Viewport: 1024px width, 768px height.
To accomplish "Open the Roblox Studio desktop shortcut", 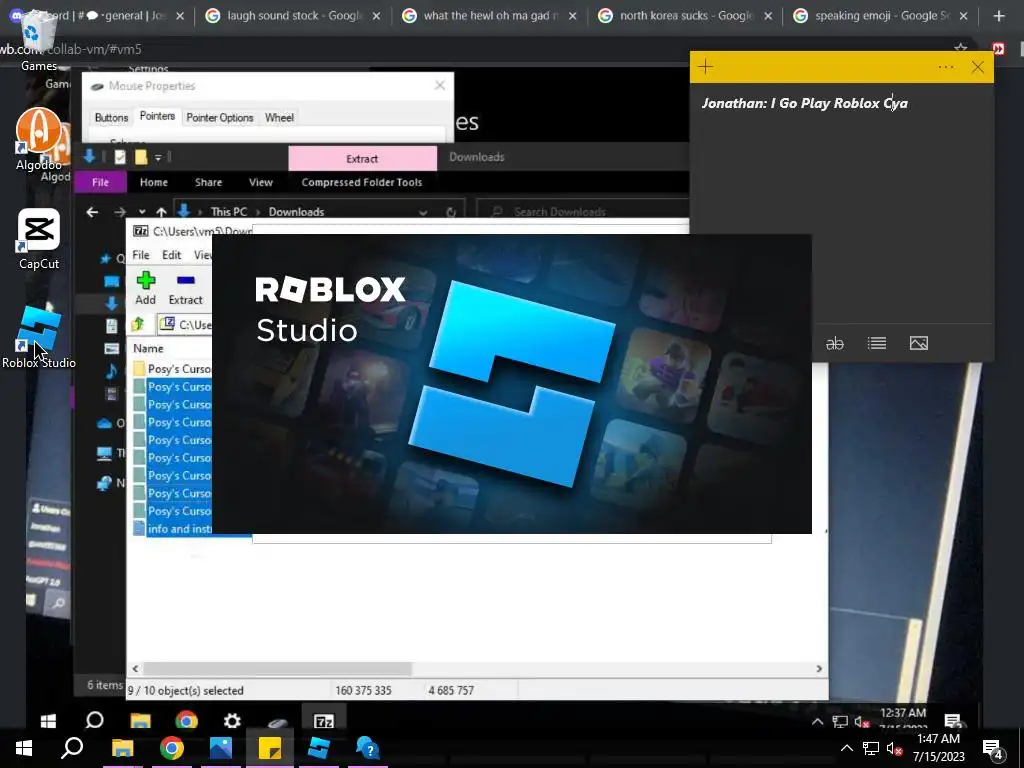I will (x=39, y=337).
